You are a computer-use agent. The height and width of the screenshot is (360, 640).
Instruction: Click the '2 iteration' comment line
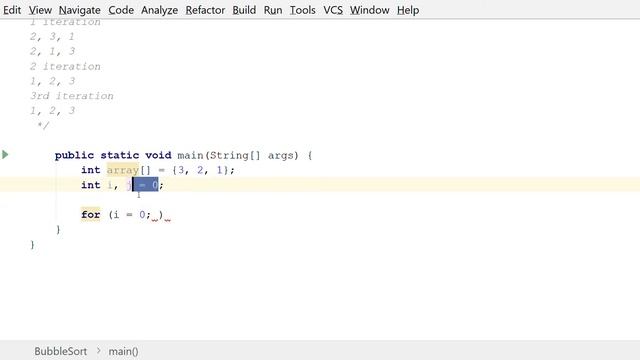click(65, 67)
